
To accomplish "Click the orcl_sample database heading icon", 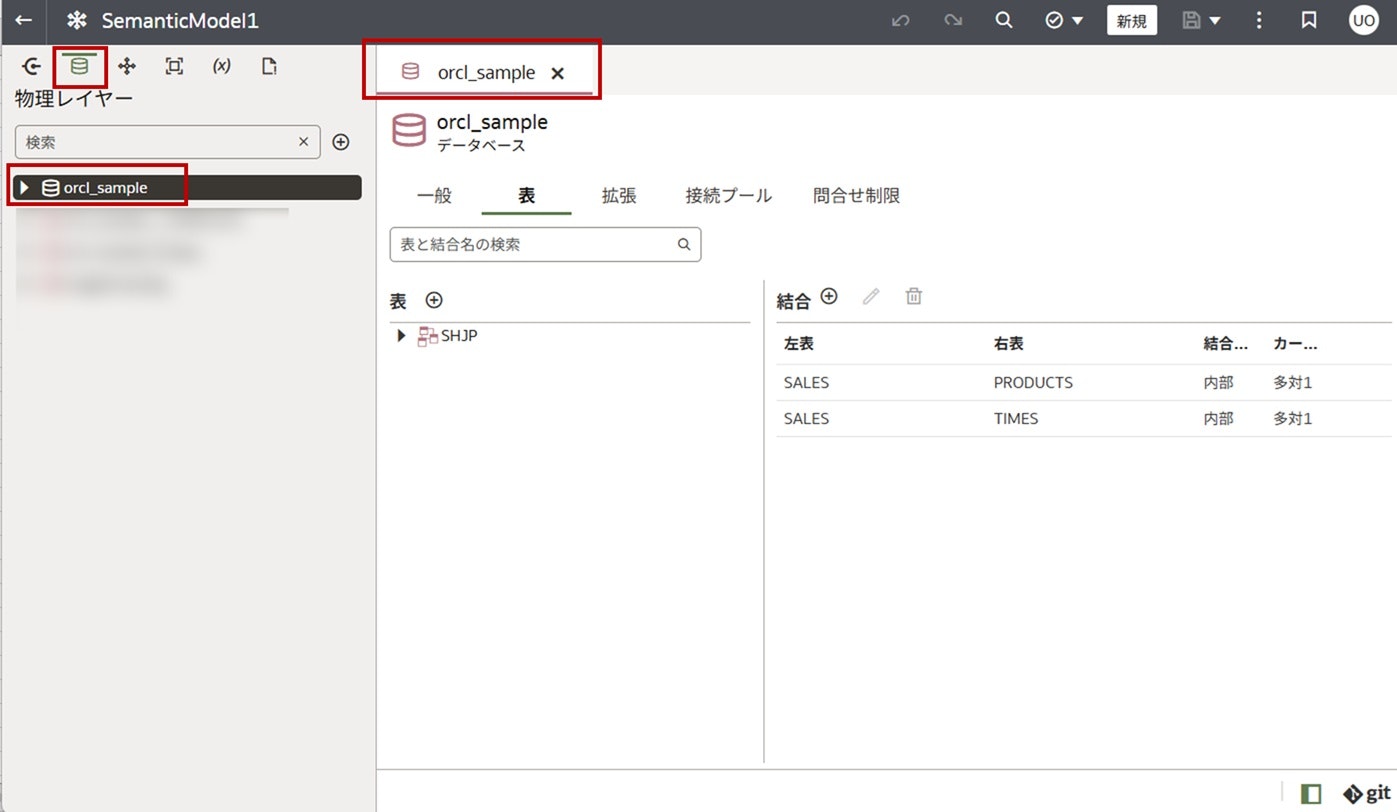I will coord(409,131).
